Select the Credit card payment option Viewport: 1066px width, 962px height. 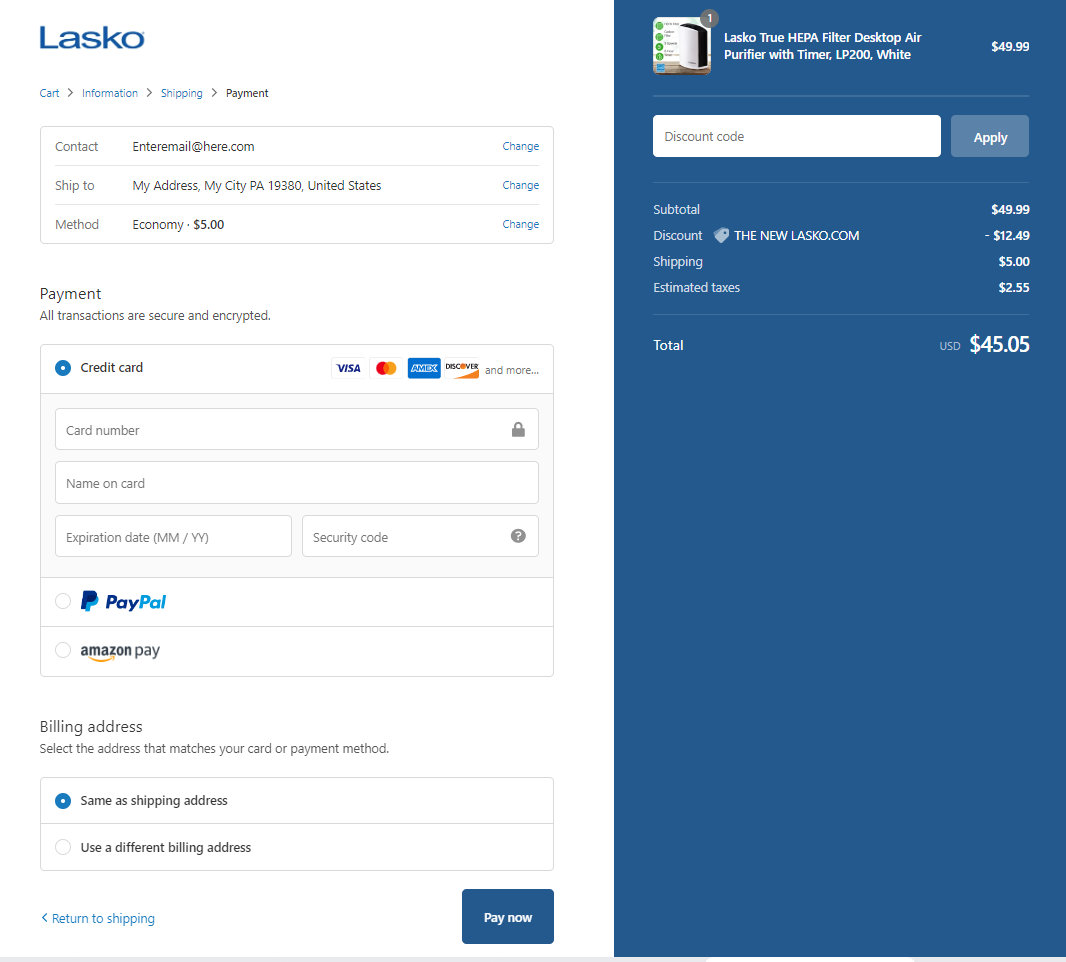(x=63, y=368)
